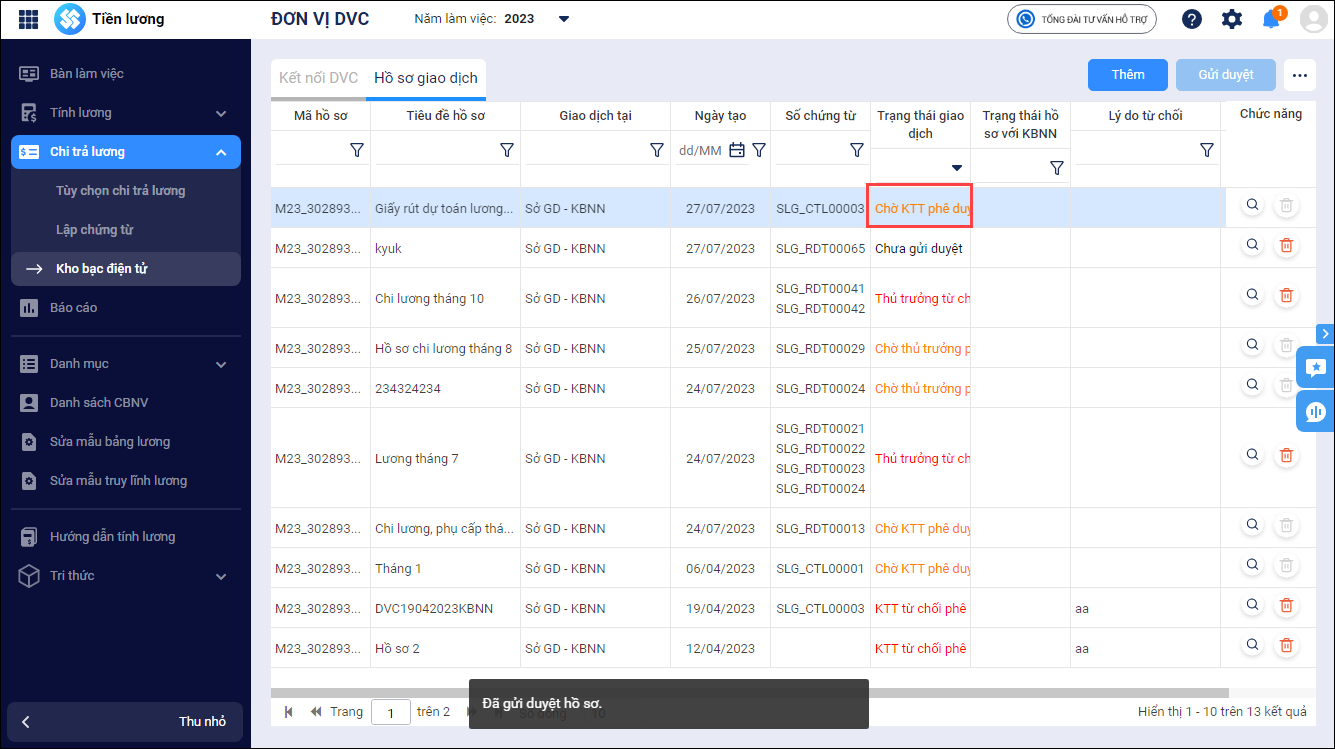Expand the Tính lương menu

pos(126,113)
